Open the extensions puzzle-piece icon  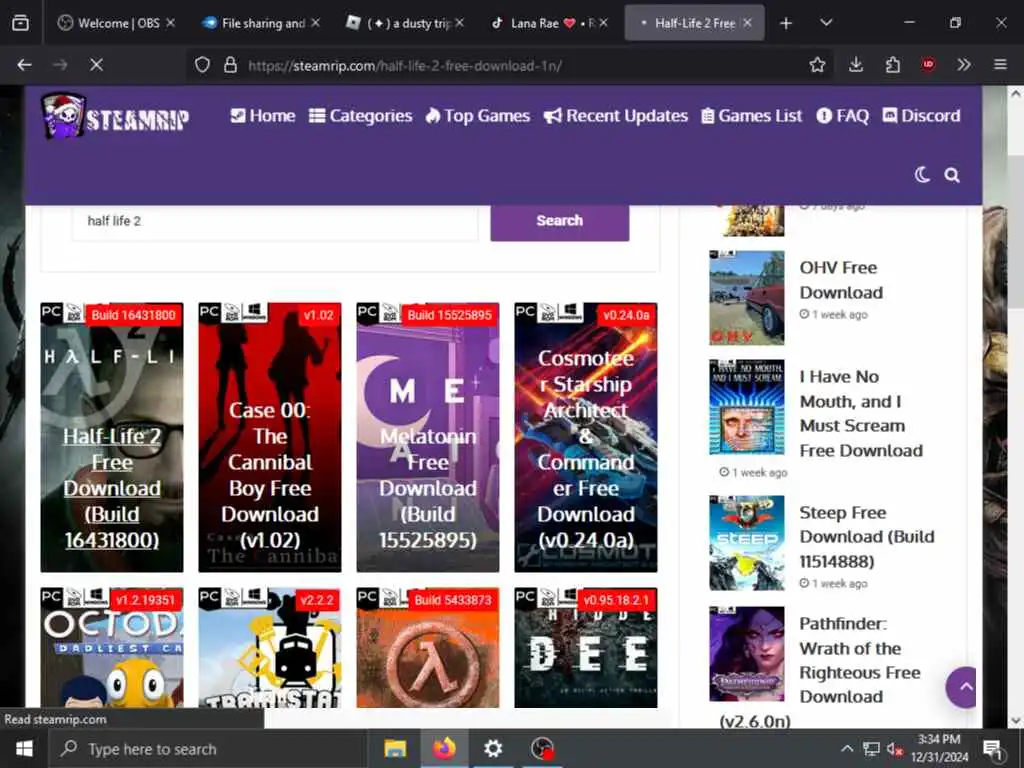click(892, 65)
